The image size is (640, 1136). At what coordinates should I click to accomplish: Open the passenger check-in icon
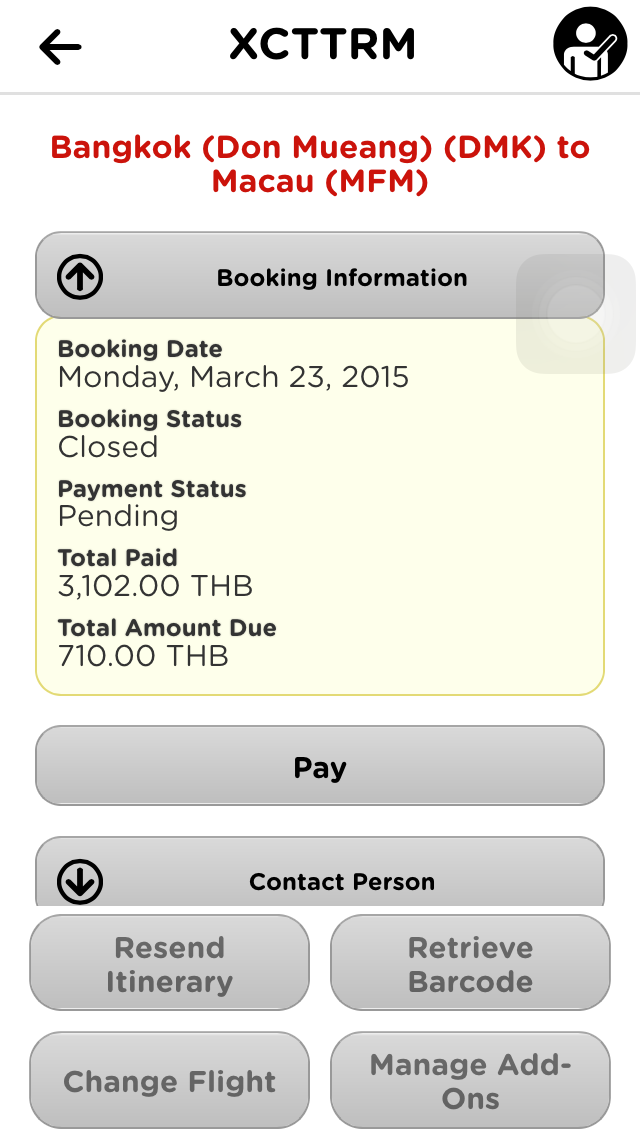point(590,45)
